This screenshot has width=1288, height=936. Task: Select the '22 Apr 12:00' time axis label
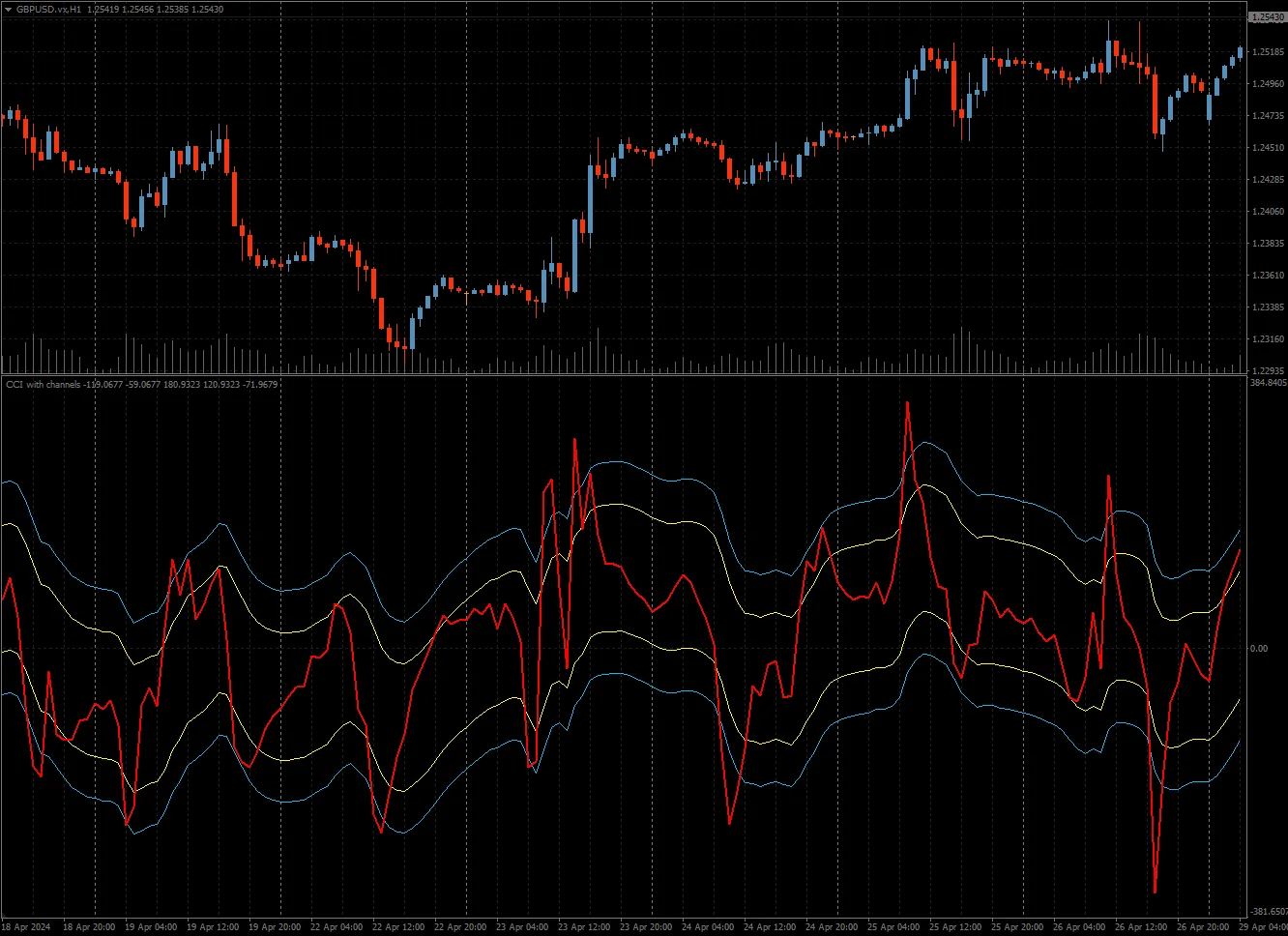pos(398,926)
